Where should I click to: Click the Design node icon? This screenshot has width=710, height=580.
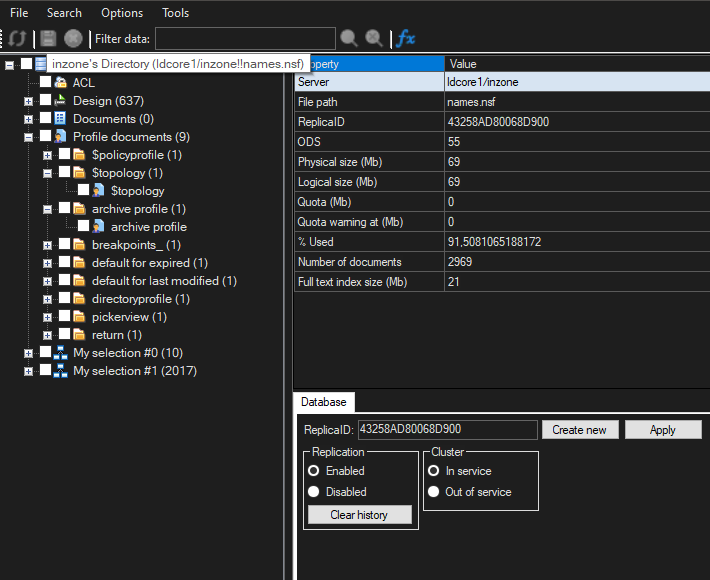pos(61,100)
